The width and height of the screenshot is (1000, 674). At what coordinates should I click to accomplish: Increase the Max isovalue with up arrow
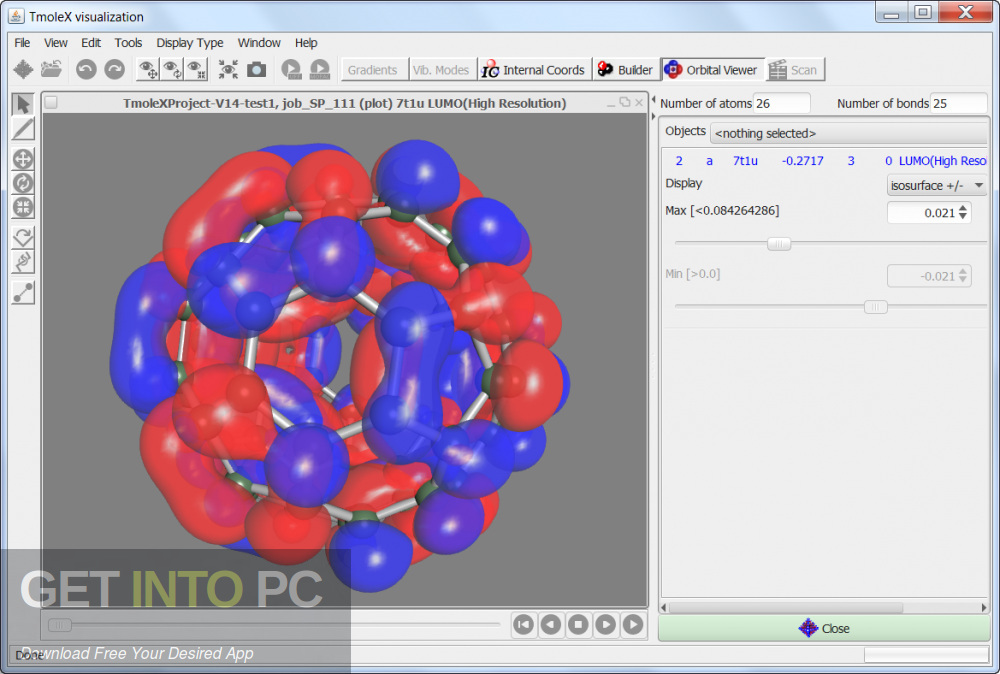pos(963,208)
